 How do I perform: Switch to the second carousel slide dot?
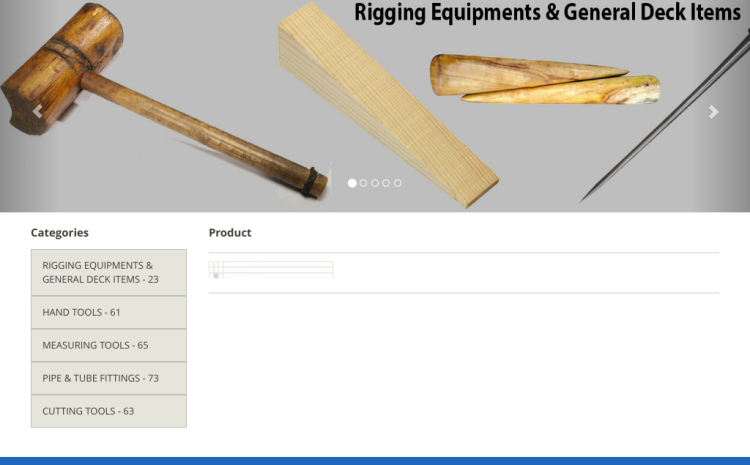pyautogui.click(x=364, y=183)
